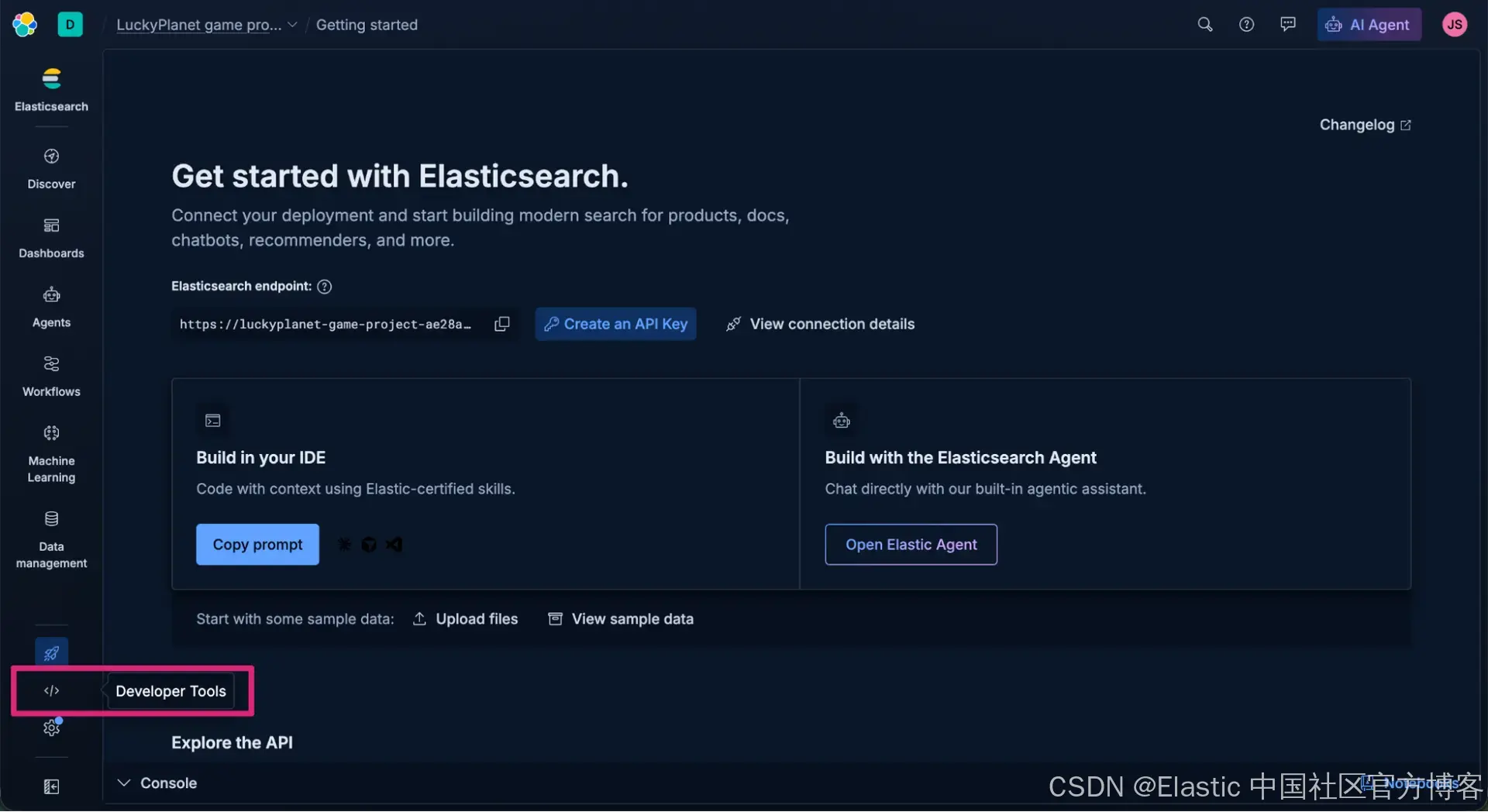Click Upload files
Image resolution: width=1488 pixels, height=812 pixels.
coord(465,619)
